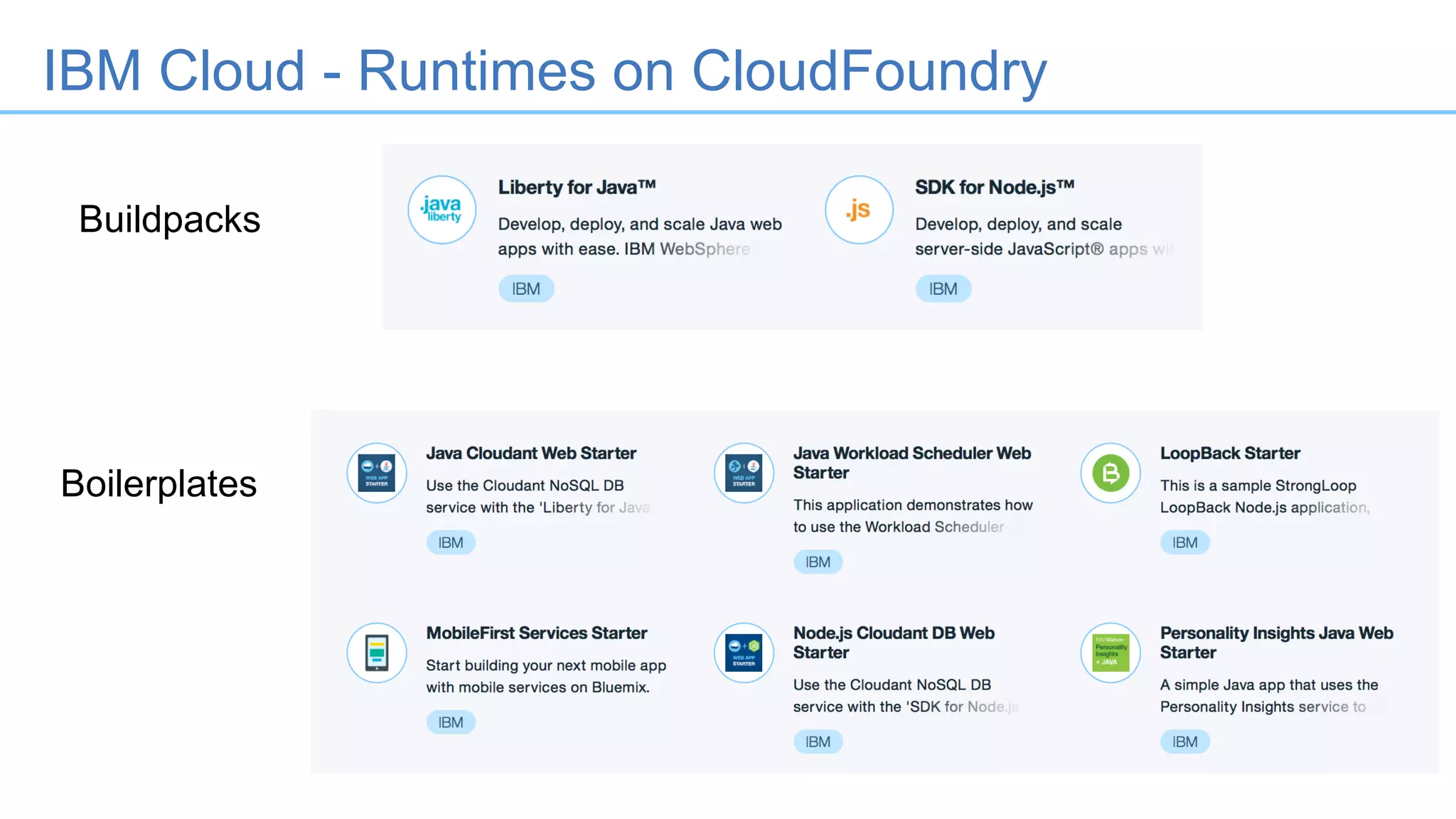Viewport: 1456px width, 819px height.
Task: Click the Liberty for Java round icon
Action: pyautogui.click(x=441, y=210)
